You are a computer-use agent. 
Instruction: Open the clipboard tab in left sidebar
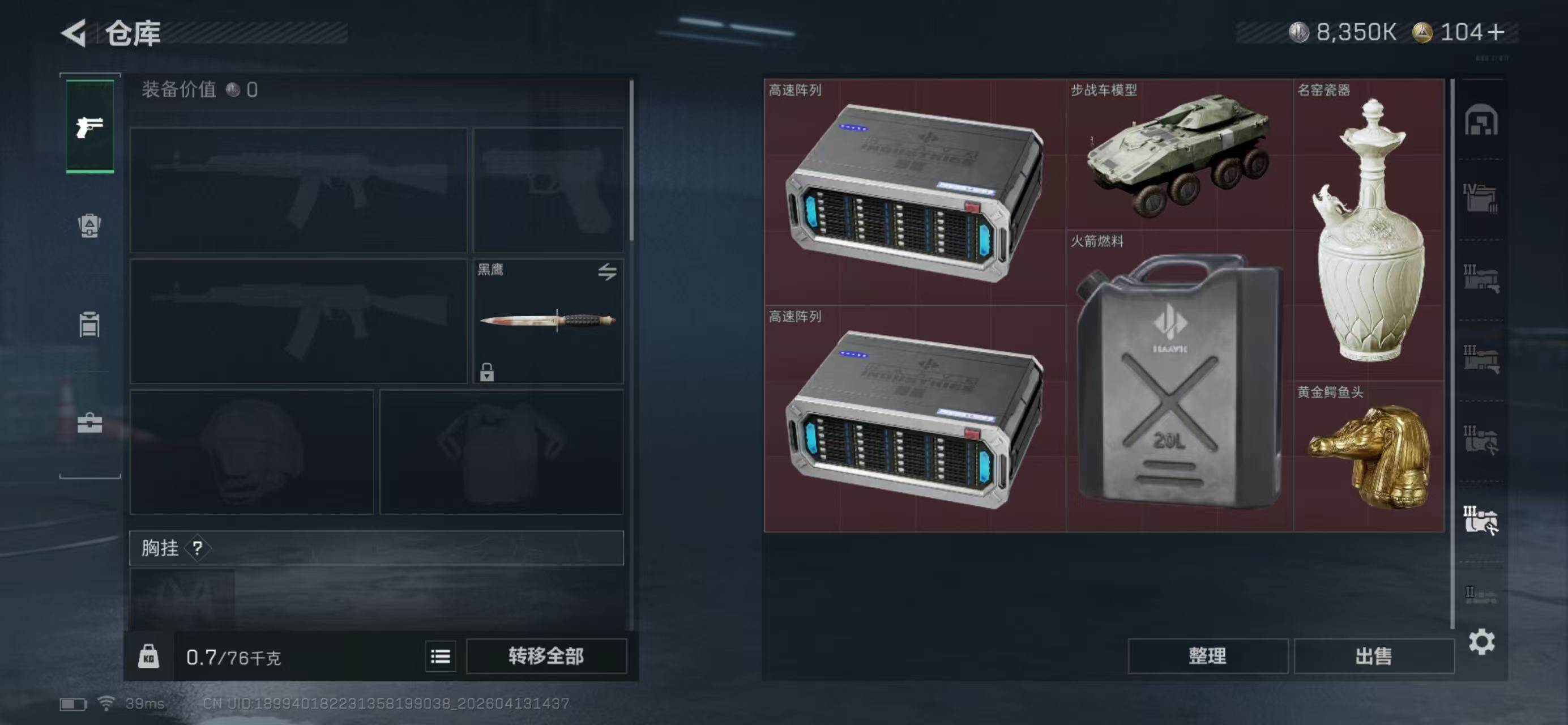coord(89,324)
